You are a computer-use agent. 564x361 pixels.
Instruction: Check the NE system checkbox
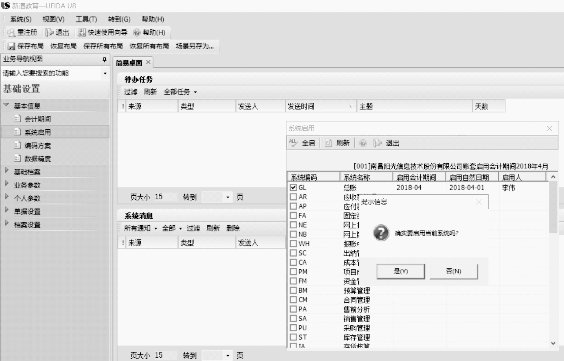click(x=294, y=225)
